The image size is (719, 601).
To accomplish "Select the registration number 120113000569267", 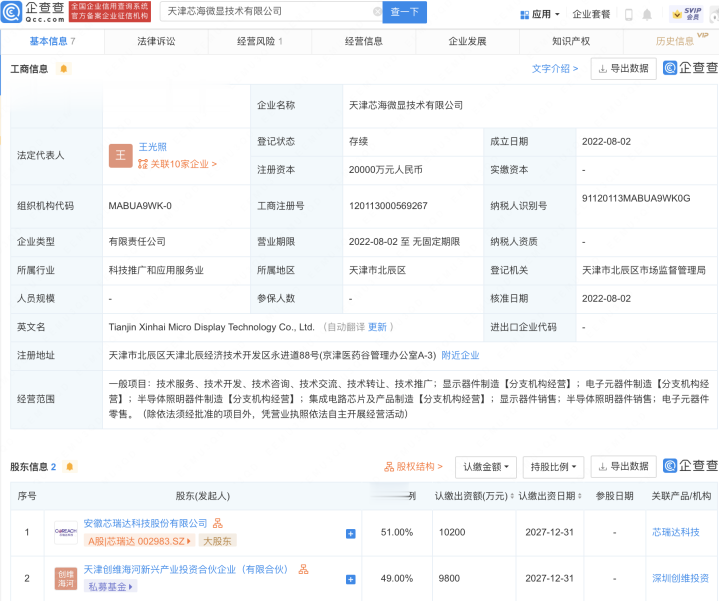I will pos(388,206).
